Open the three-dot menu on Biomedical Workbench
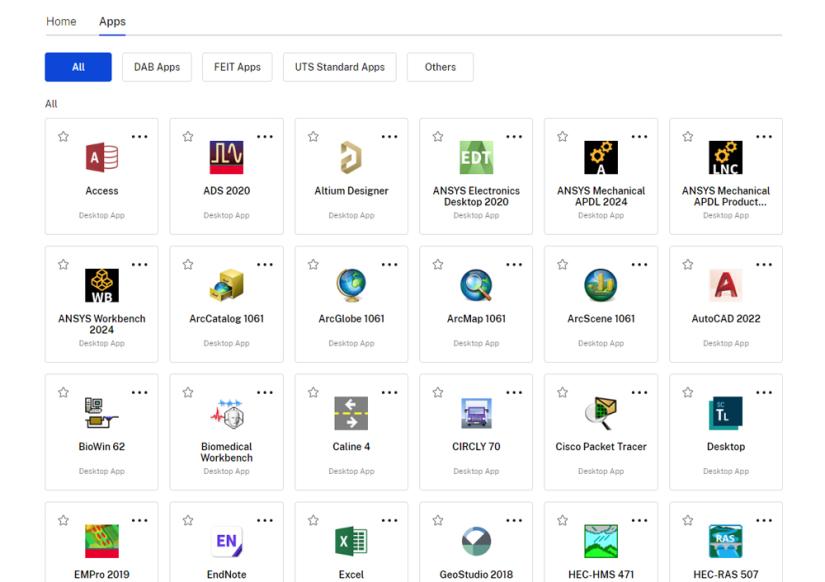Viewport: 825px width, 582px height. (x=265, y=392)
